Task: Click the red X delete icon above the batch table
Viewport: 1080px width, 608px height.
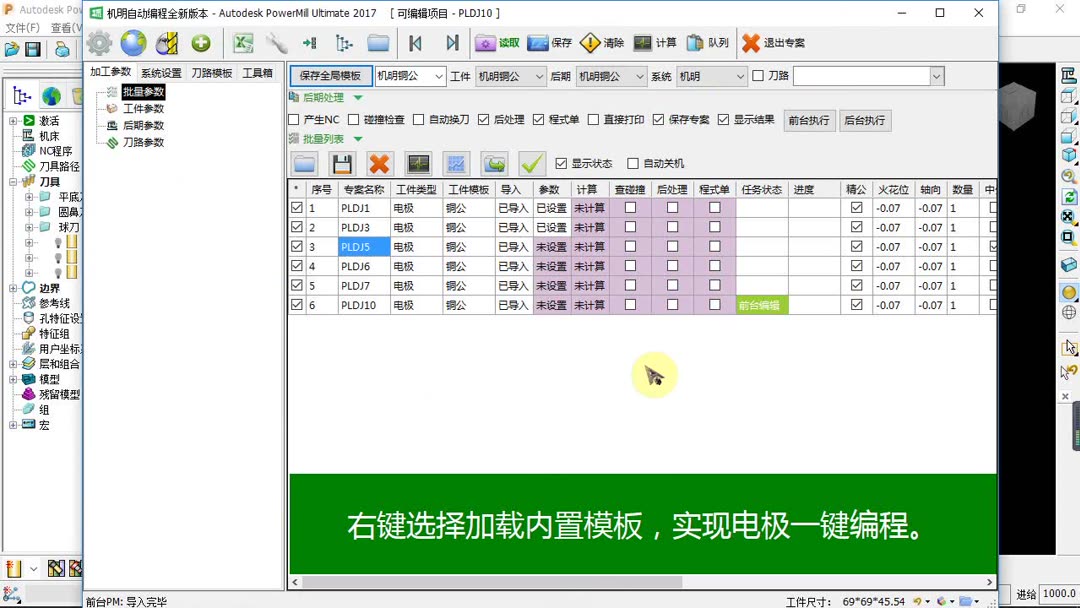Action: (379, 164)
